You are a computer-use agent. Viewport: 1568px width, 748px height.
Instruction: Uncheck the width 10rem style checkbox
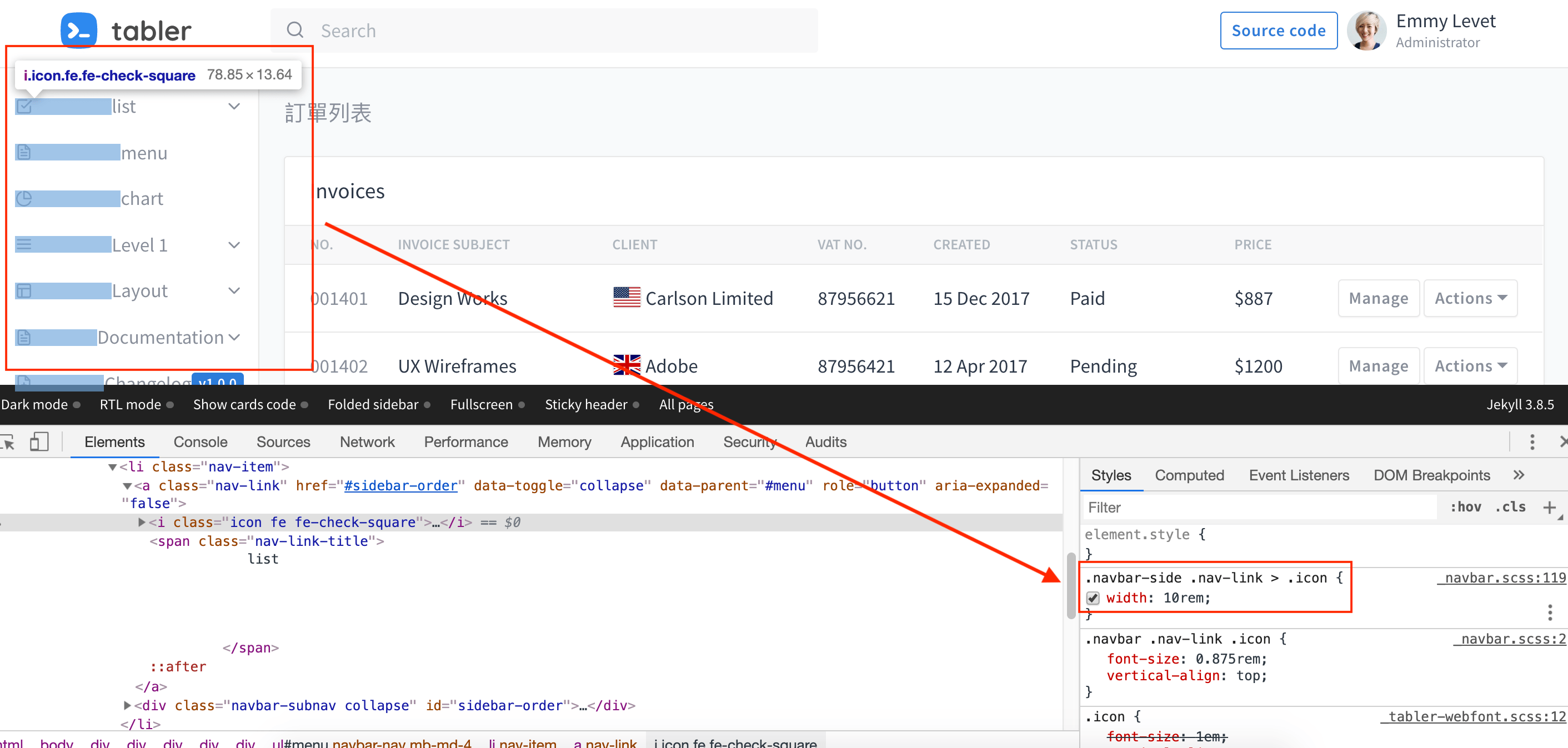[1094, 598]
